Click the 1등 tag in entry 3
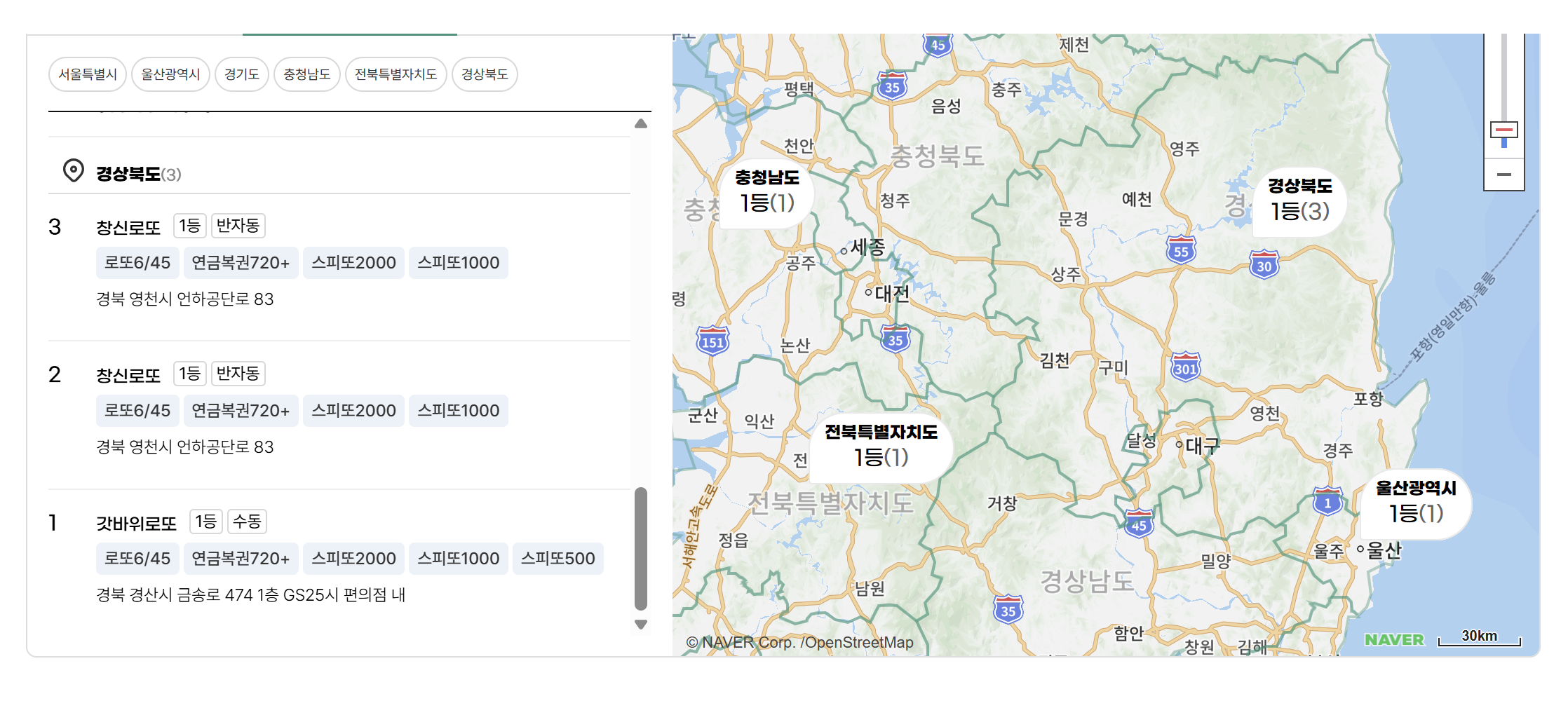 click(x=190, y=226)
